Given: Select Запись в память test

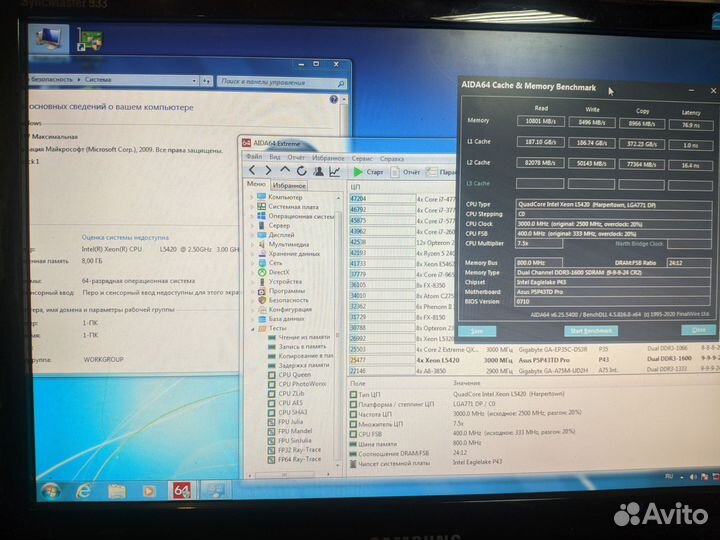Looking at the screenshot, I should pos(303,347).
